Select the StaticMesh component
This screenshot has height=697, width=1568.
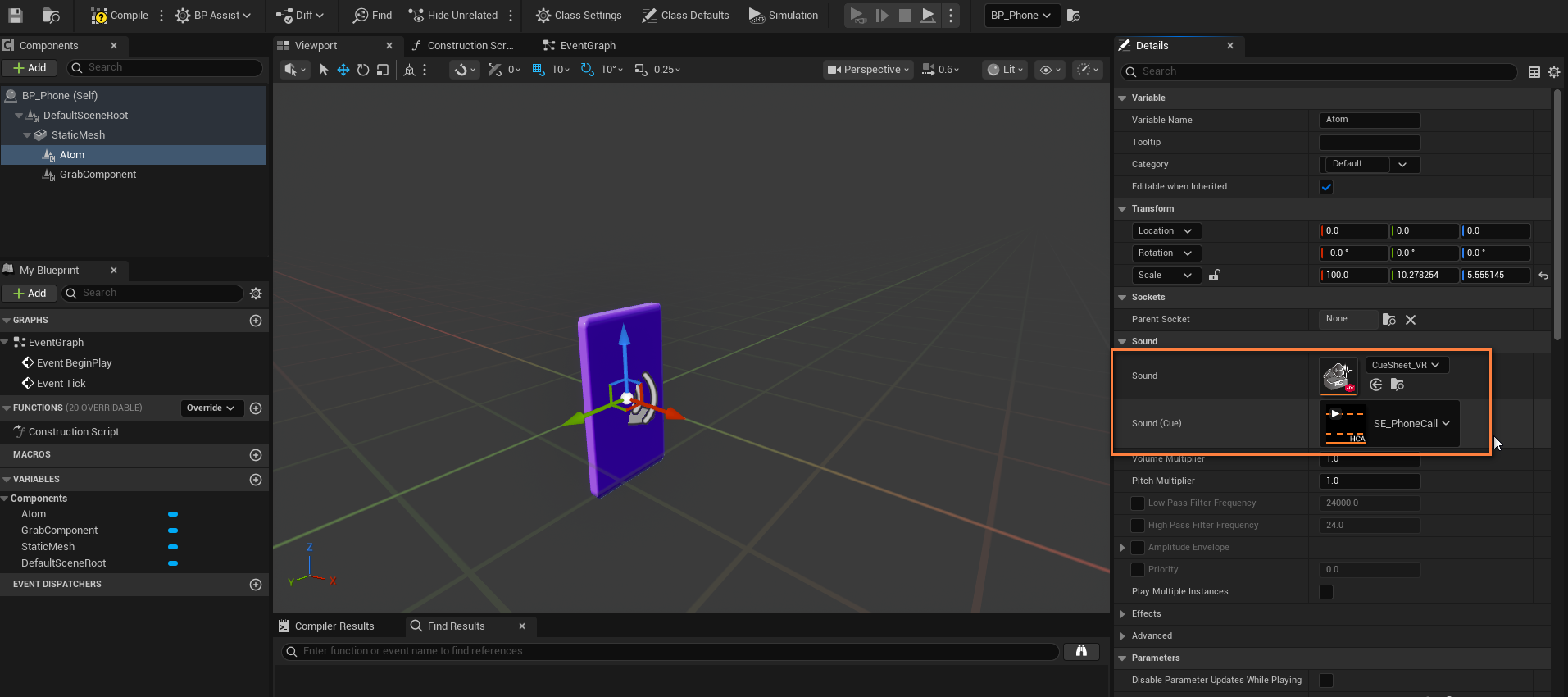[78, 135]
